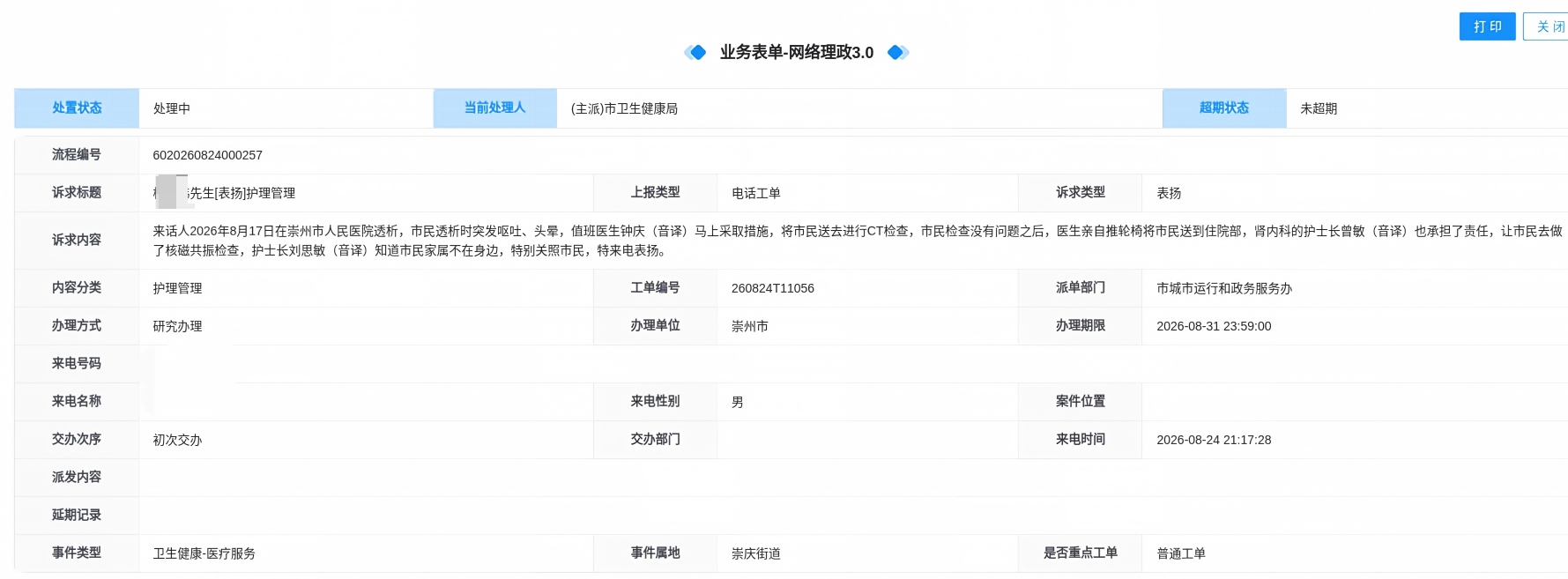Click the report type value 电话工单
The height and width of the screenshot is (579, 1568).
pyautogui.click(x=756, y=193)
